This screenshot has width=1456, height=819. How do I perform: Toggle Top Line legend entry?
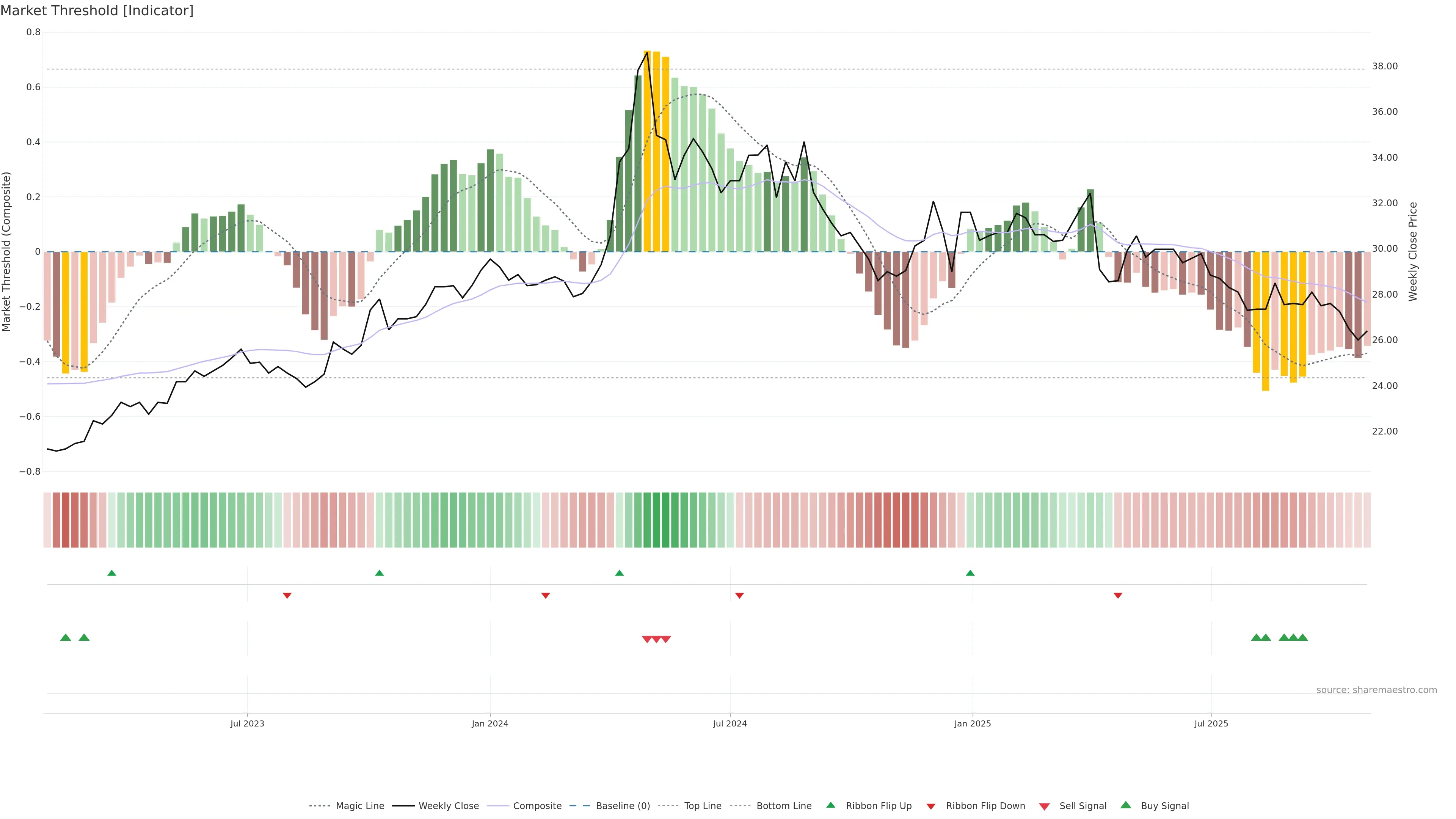[703, 806]
